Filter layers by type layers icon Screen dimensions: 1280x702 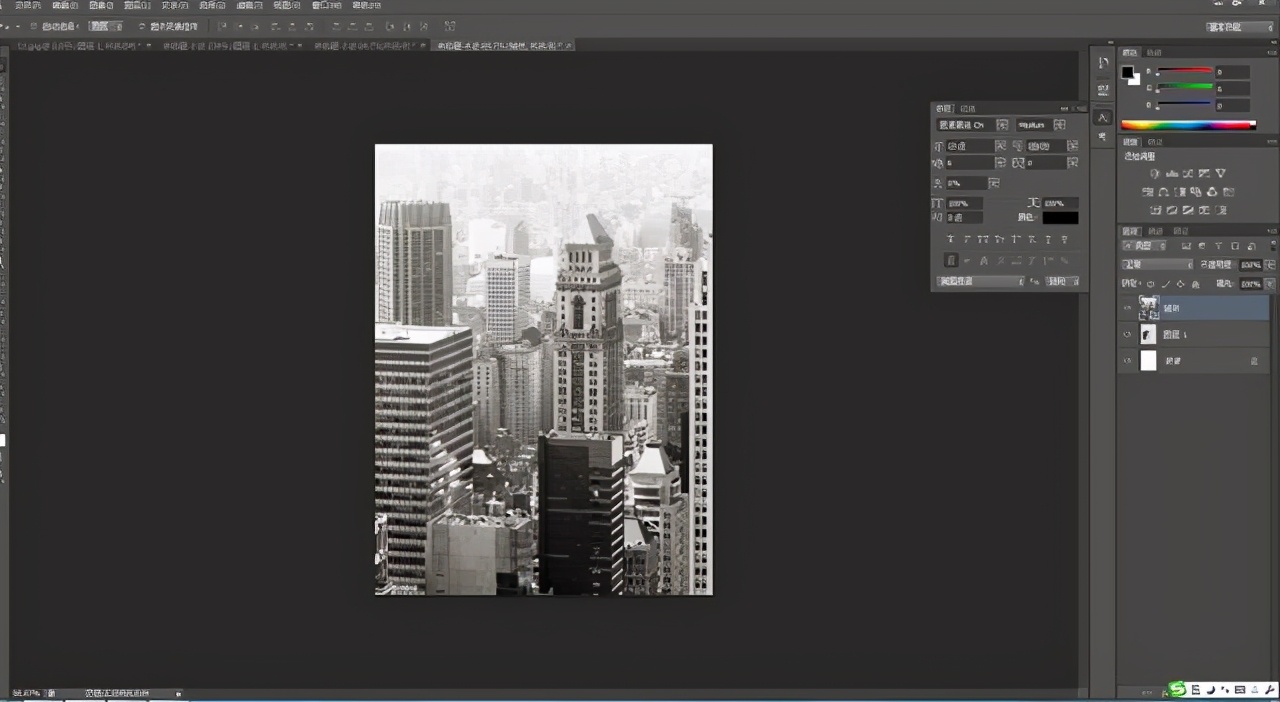(1219, 246)
